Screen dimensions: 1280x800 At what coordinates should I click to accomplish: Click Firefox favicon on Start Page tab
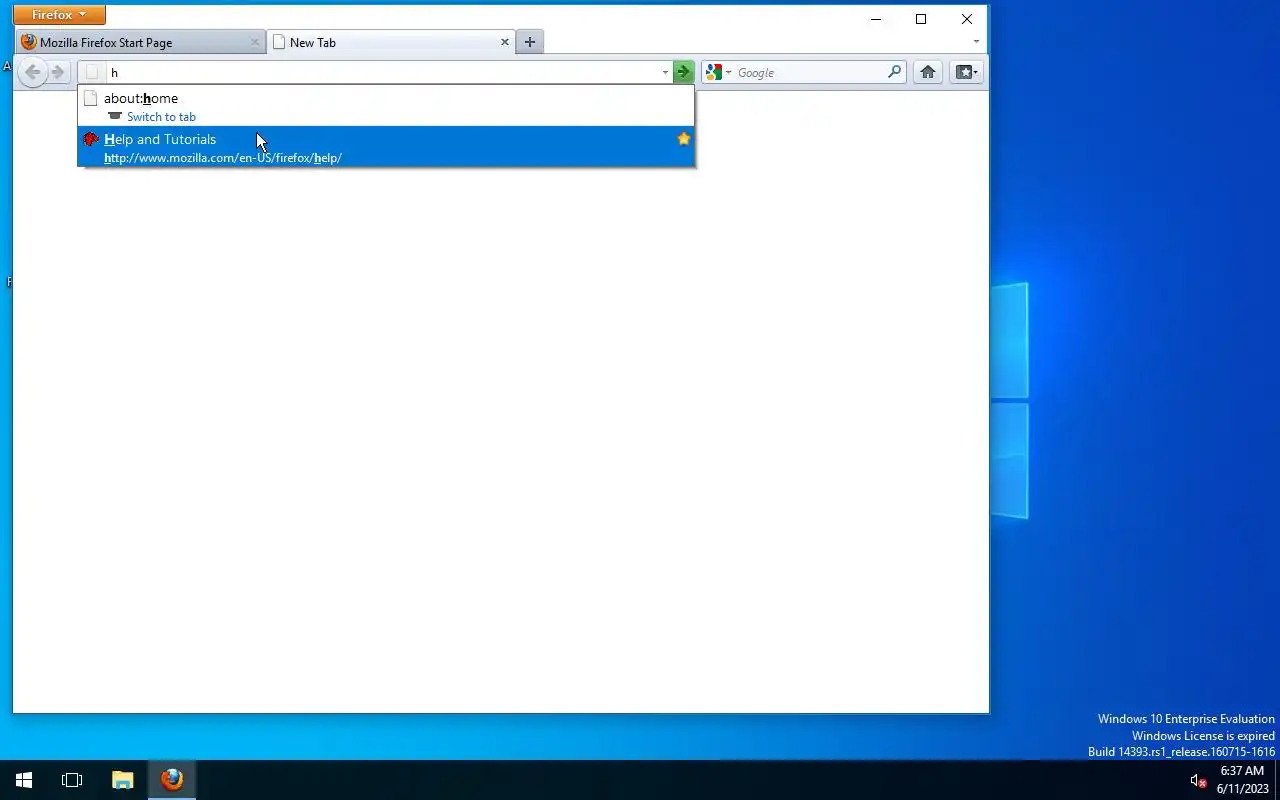pos(29,42)
